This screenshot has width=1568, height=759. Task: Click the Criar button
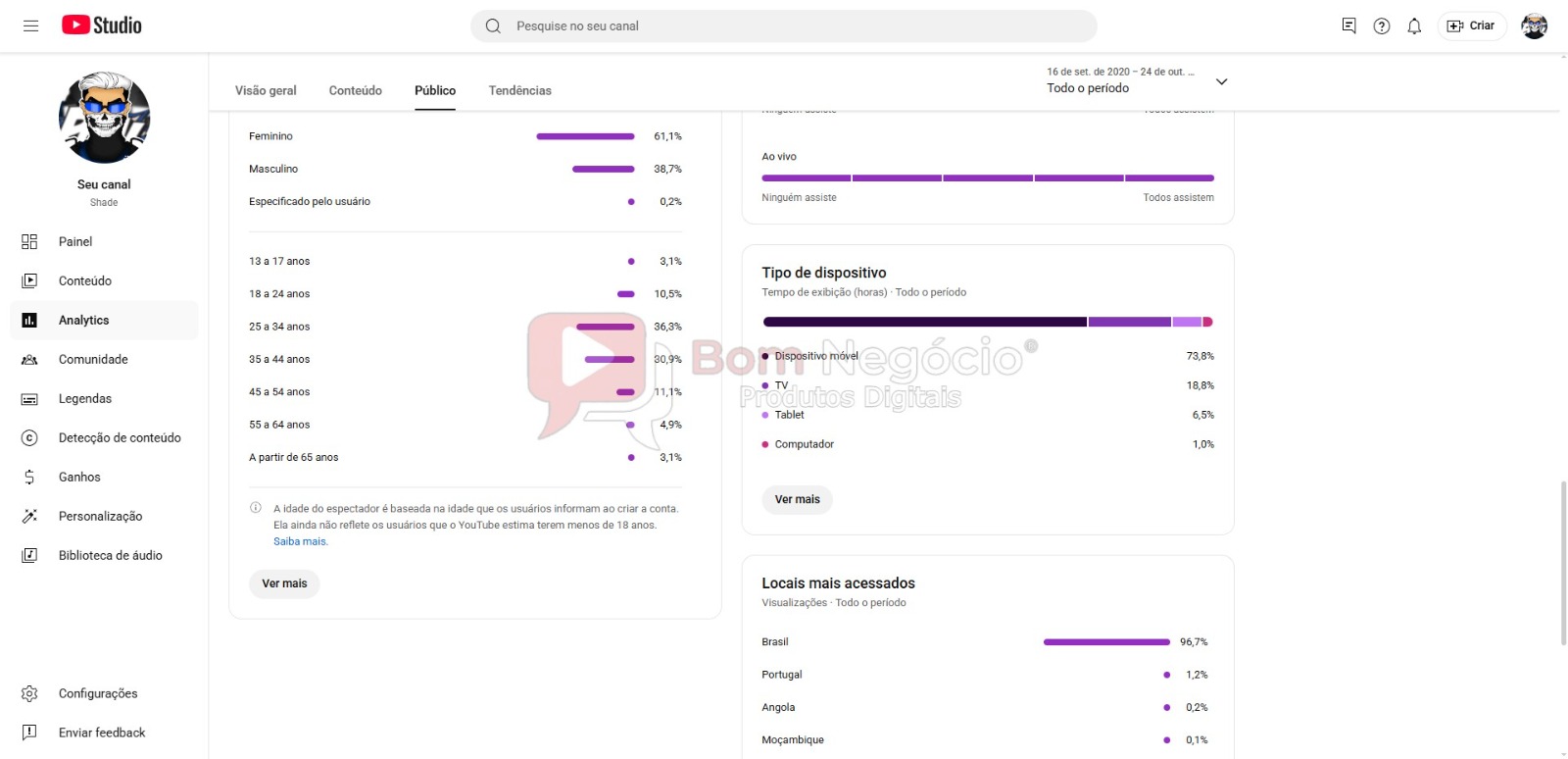tap(1471, 26)
